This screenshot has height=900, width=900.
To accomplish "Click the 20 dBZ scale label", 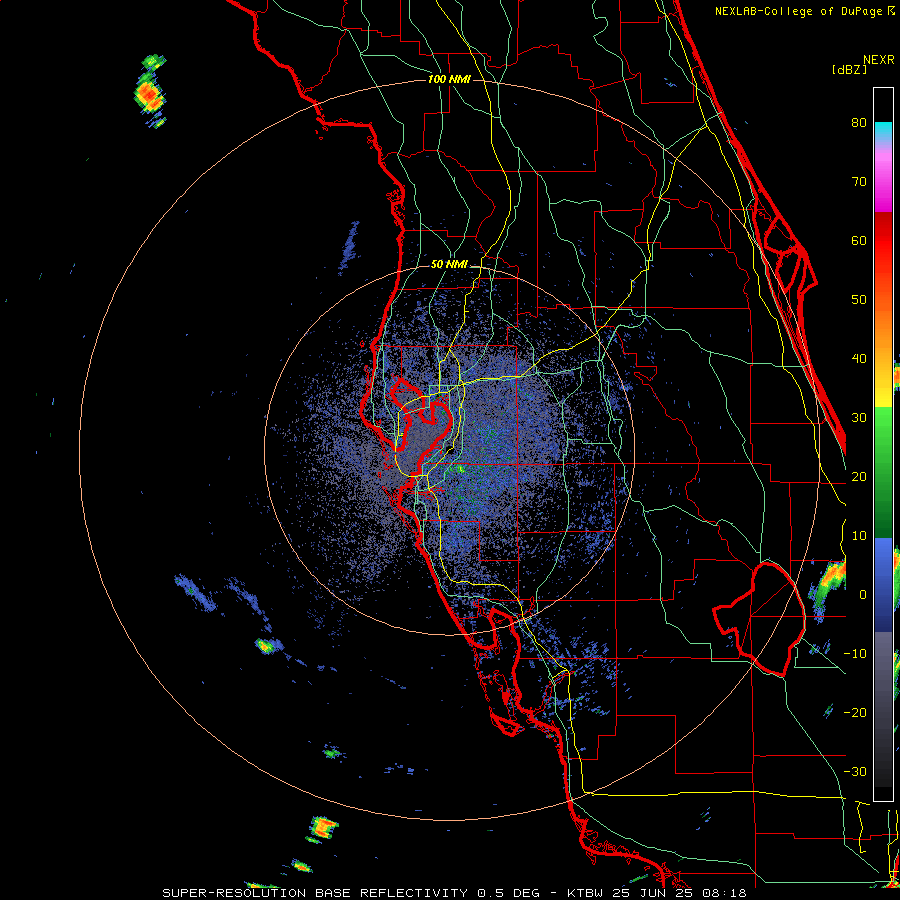I will point(859,477).
